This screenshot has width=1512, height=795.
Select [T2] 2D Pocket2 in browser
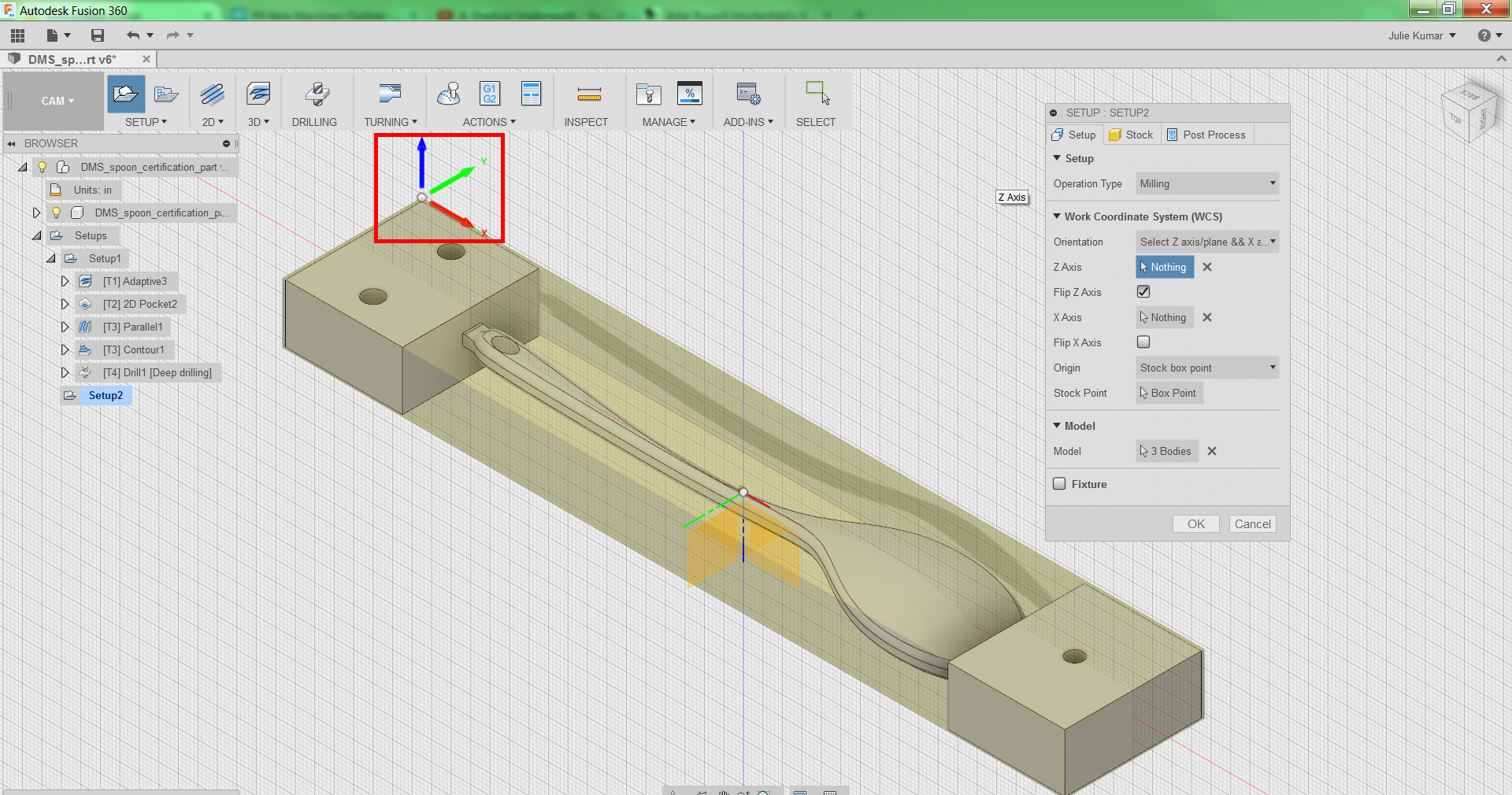[140, 304]
